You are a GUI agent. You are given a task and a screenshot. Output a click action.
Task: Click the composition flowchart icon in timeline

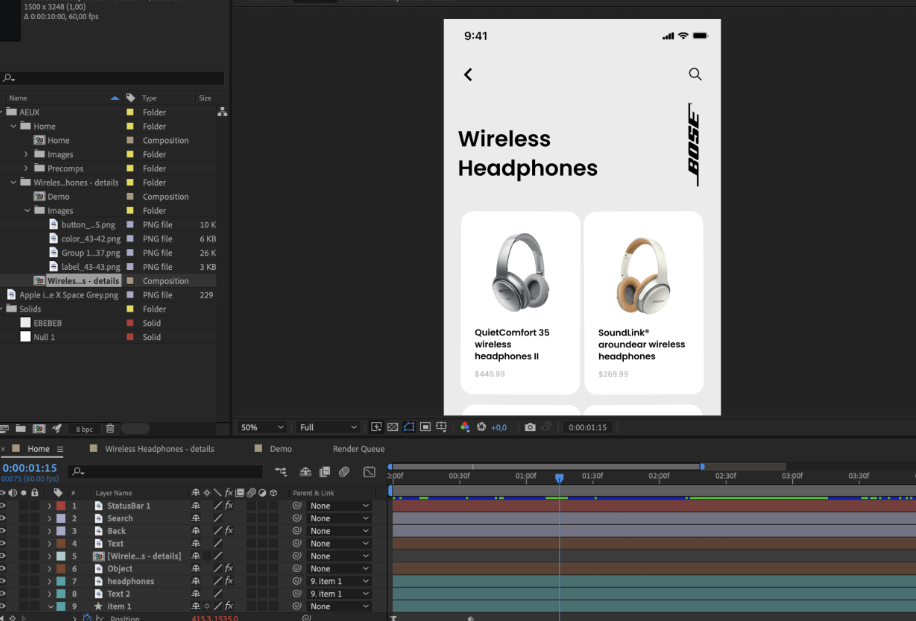point(281,471)
